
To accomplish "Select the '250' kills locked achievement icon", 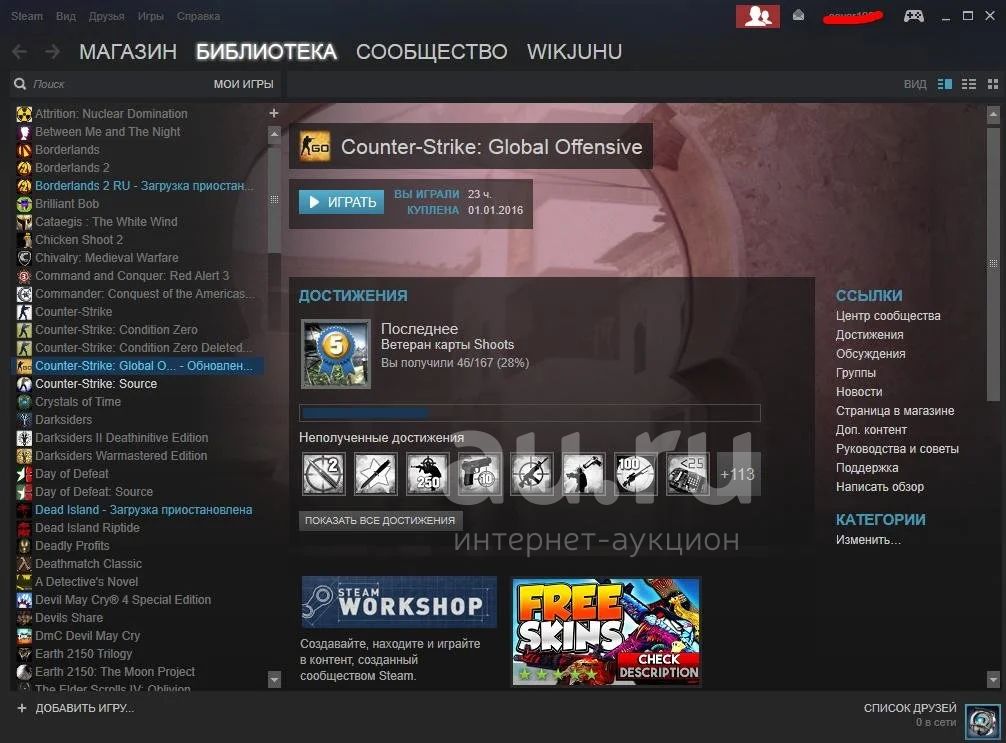I will point(427,474).
